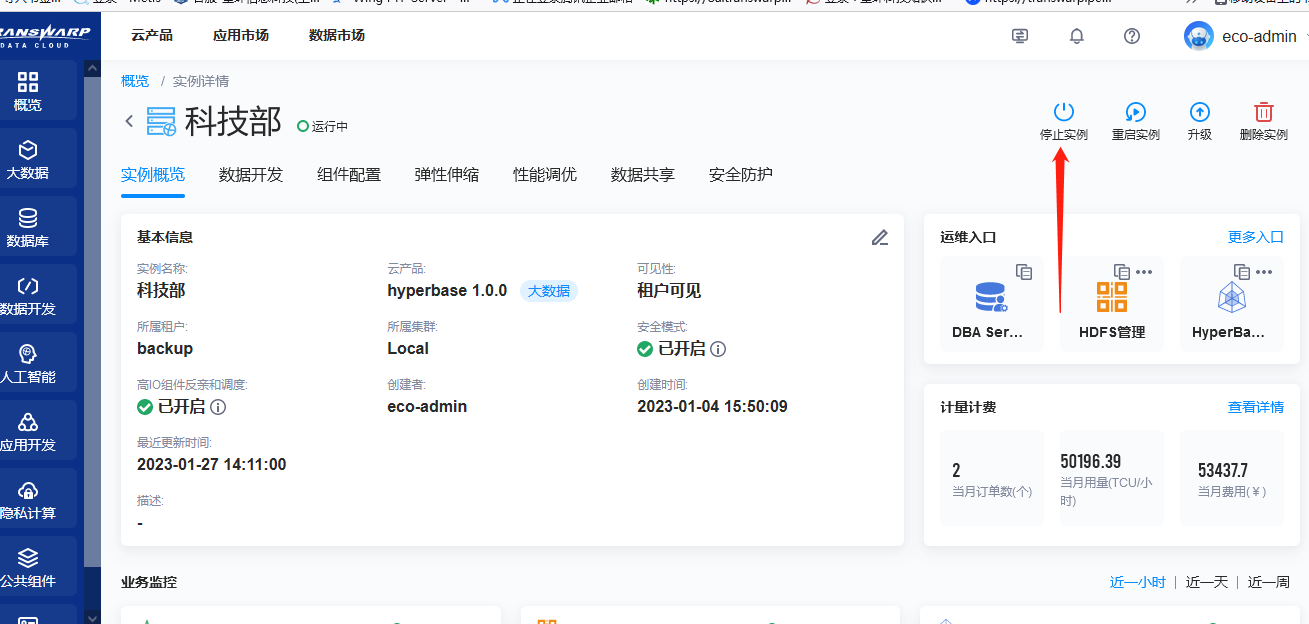The height and width of the screenshot is (624, 1309).
Task: Open the more options dots on HyperBase tile
Action: click(x=1264, y=272)
